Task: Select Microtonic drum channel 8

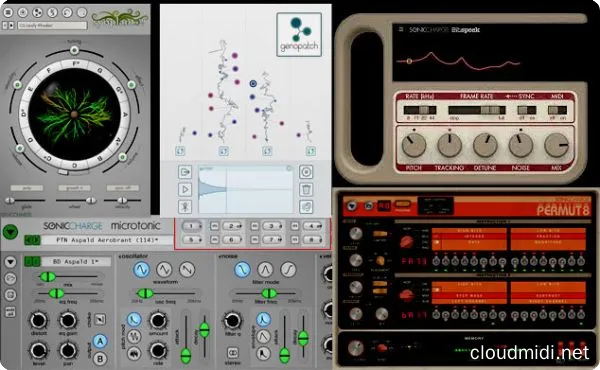Action: 313,240
